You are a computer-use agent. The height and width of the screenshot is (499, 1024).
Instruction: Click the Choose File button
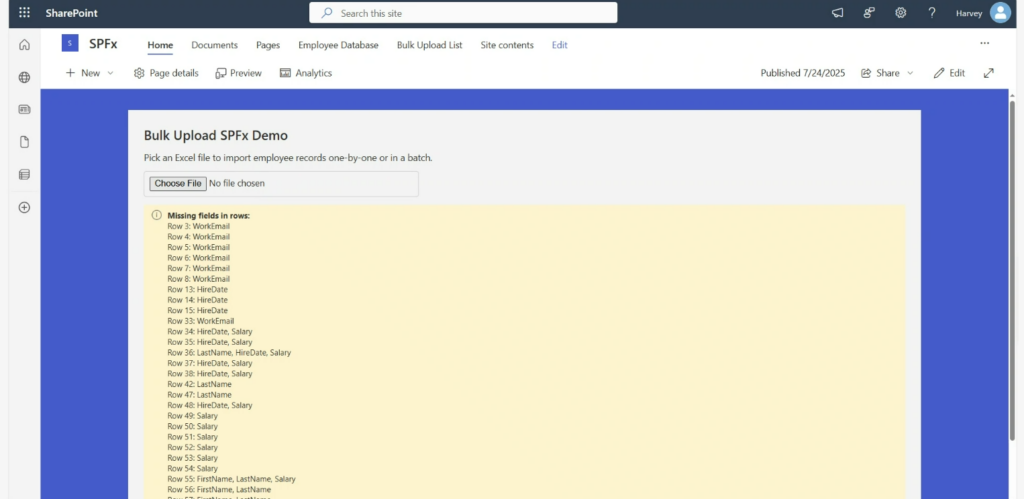coord(178,184)
